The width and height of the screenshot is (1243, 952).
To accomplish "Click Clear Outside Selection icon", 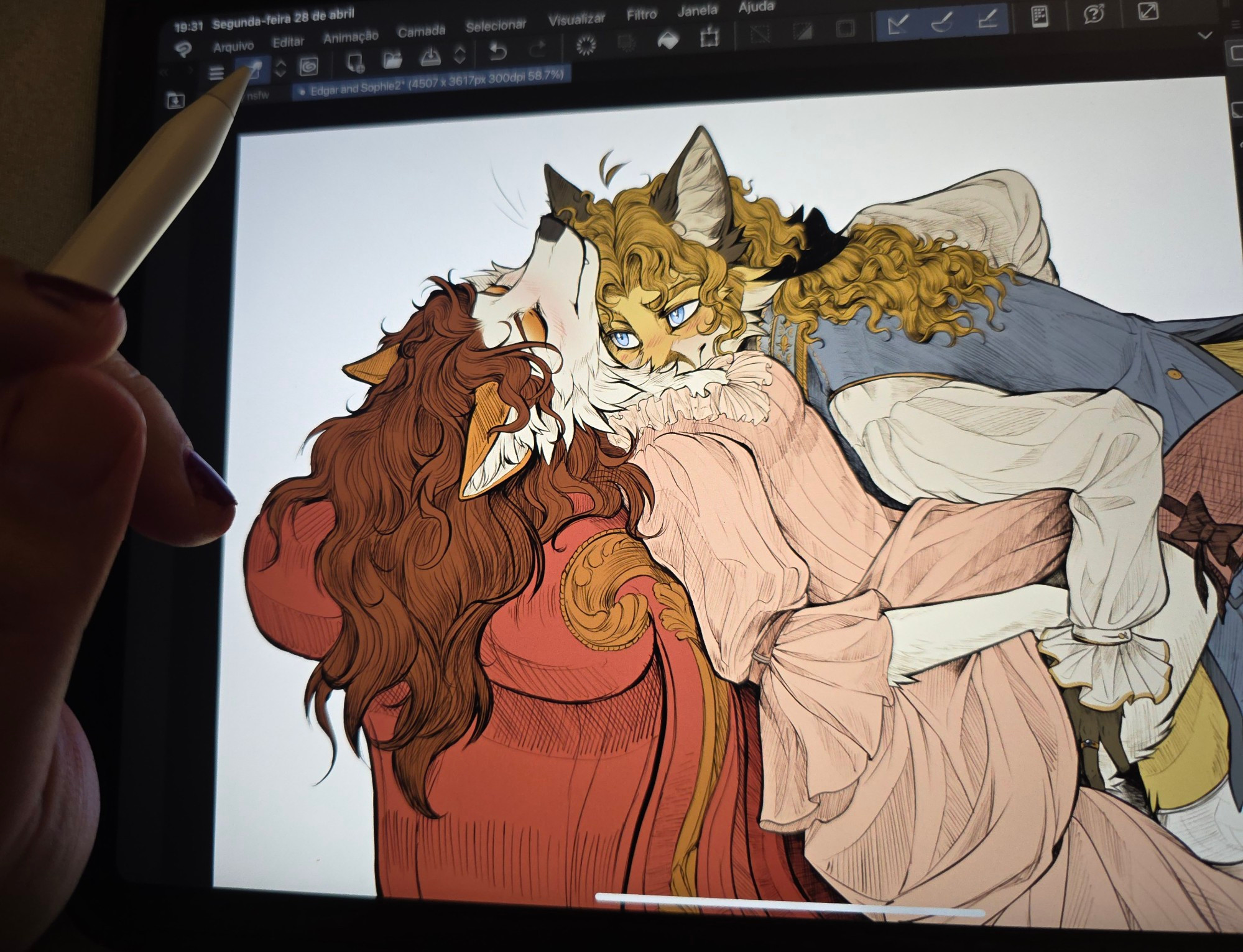I will coord(626,42).
